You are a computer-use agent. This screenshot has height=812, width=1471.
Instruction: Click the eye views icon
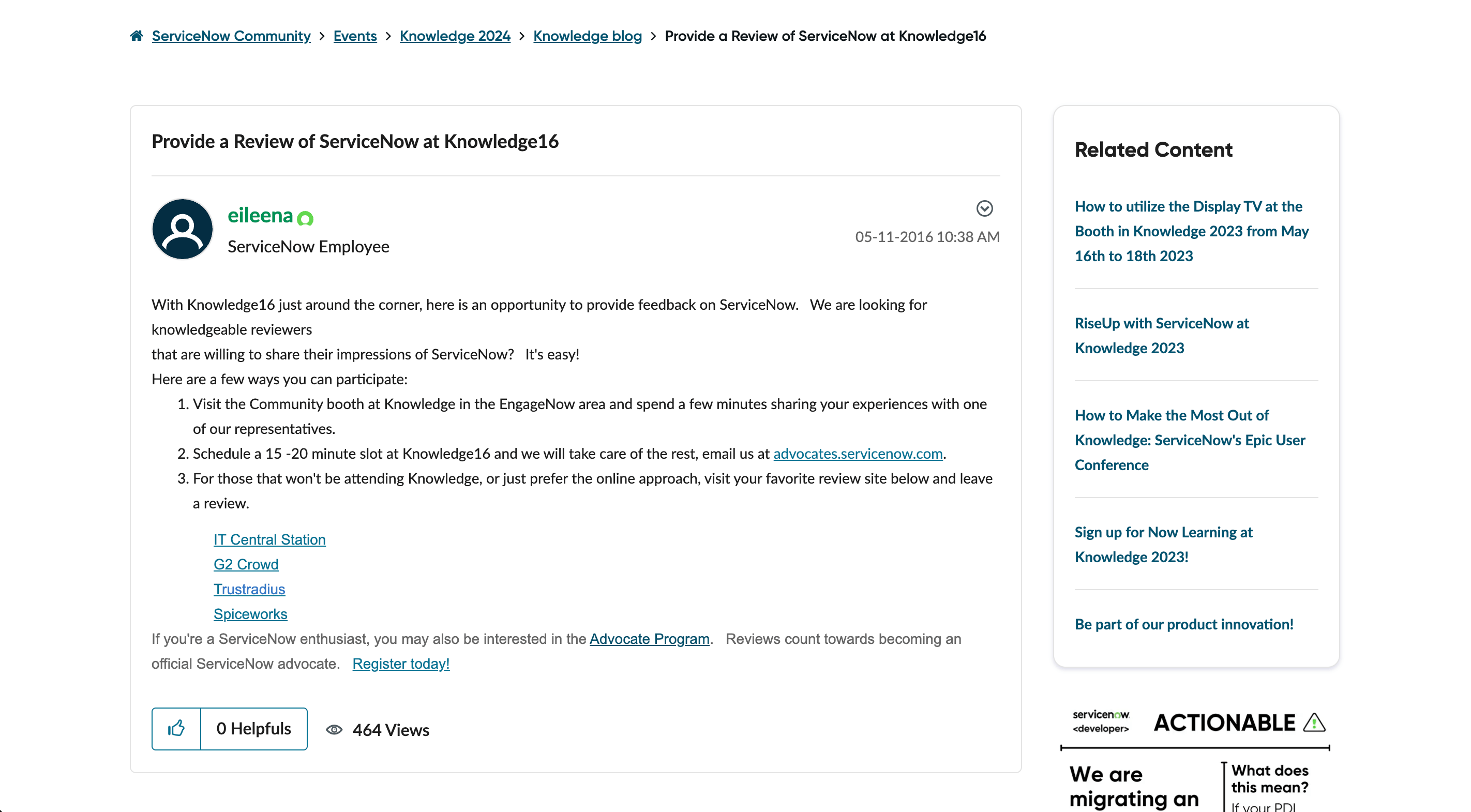(x=334, y=730)
